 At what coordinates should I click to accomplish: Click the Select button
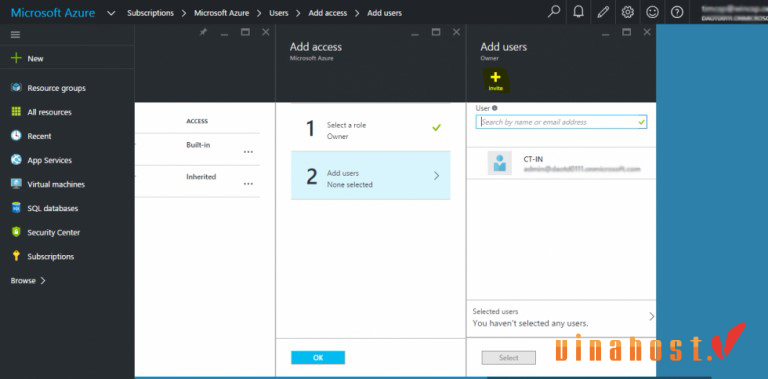(508, 357)
